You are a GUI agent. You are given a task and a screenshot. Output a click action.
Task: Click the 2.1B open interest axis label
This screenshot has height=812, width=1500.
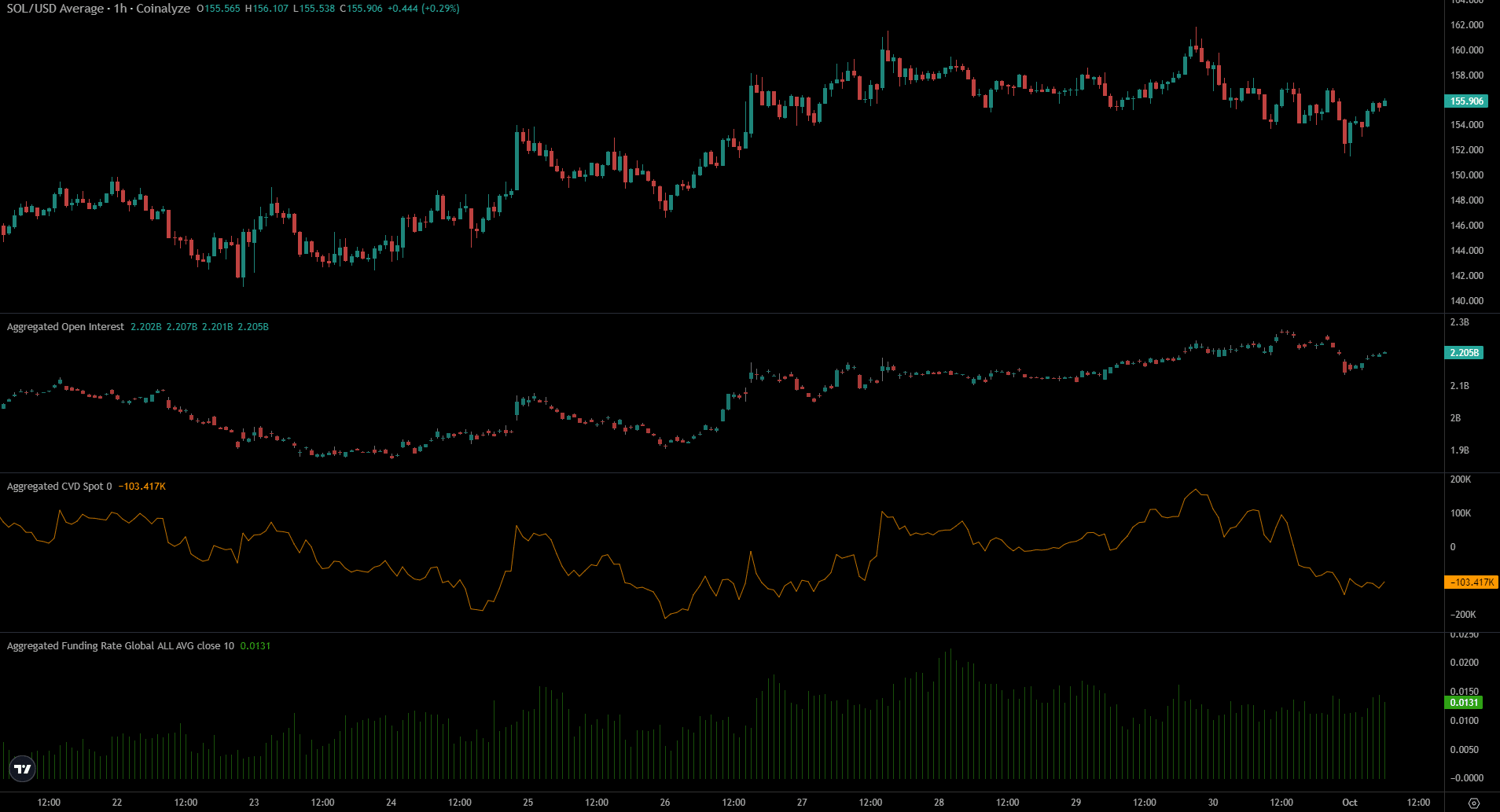1459,386
